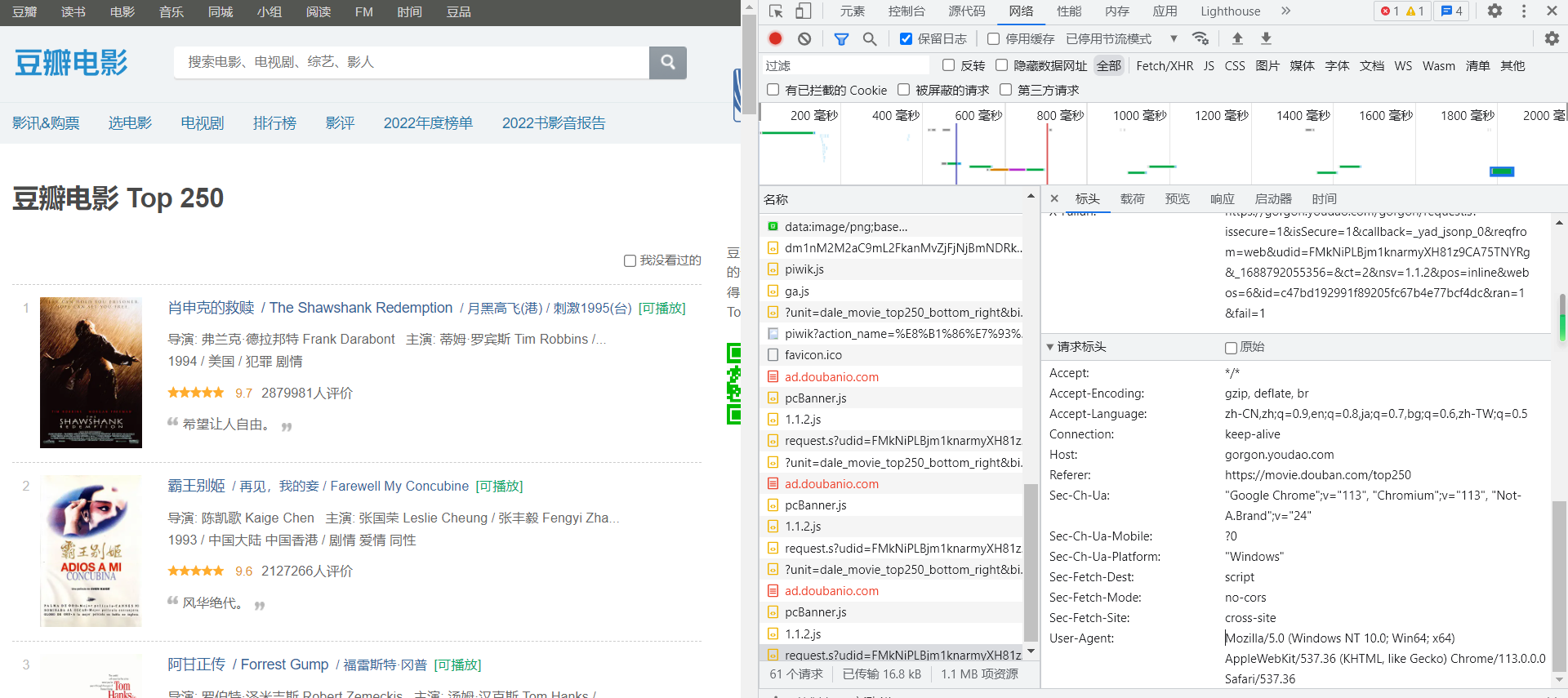Screen dimensions: 1568x698
Task: Toggle the Preserve log checkbox
Action: click(x=906, y=38)
